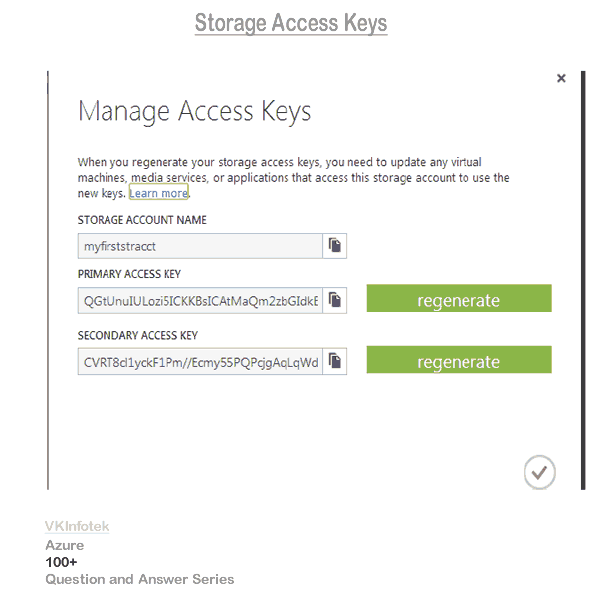Click the SECONDARY ACCESS KEY label
Image resolution: width=600 pixels, height=600 pixels.
[138, 336]
